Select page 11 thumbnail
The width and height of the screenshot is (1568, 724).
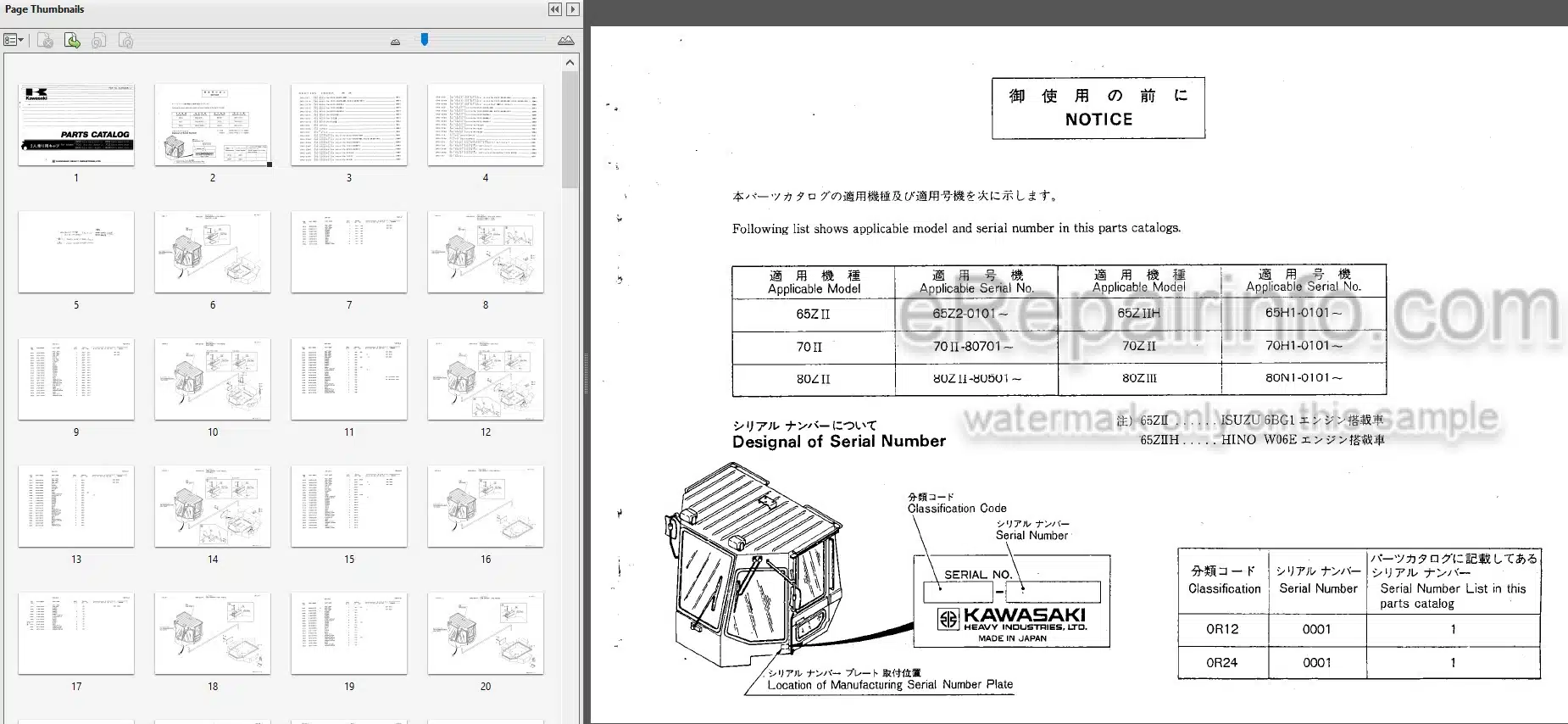tap(349, 379)
